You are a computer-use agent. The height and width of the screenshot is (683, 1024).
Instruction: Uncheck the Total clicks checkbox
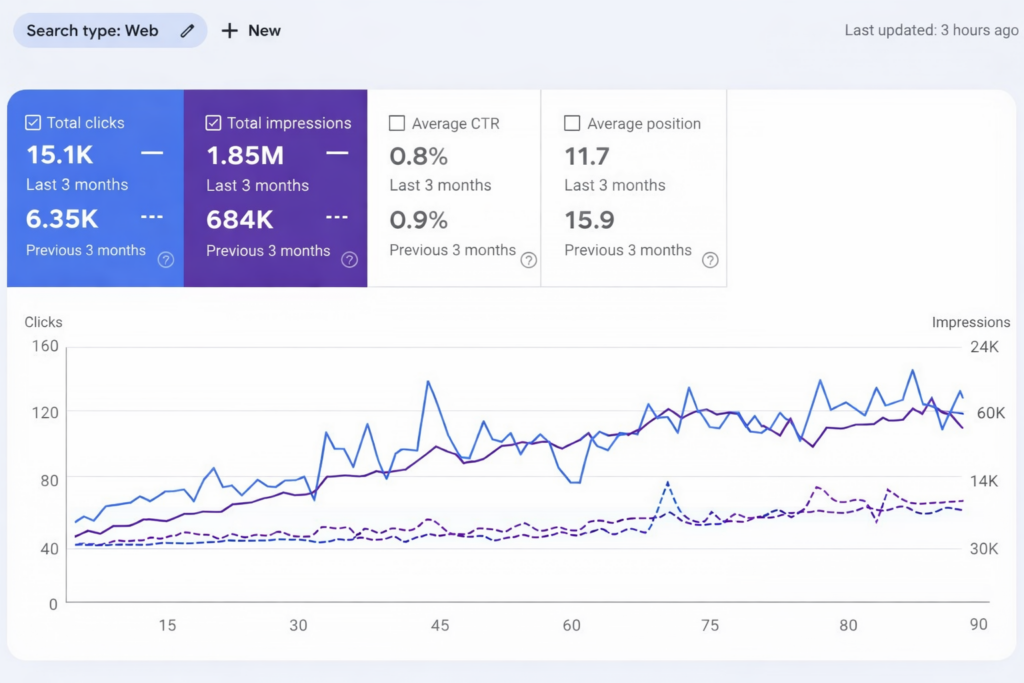[32, 123]
